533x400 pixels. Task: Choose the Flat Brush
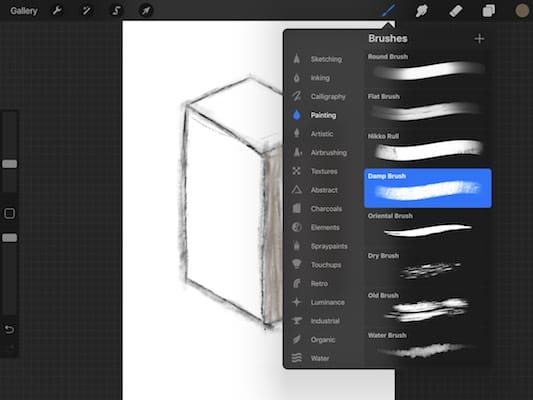click(428, 108)
